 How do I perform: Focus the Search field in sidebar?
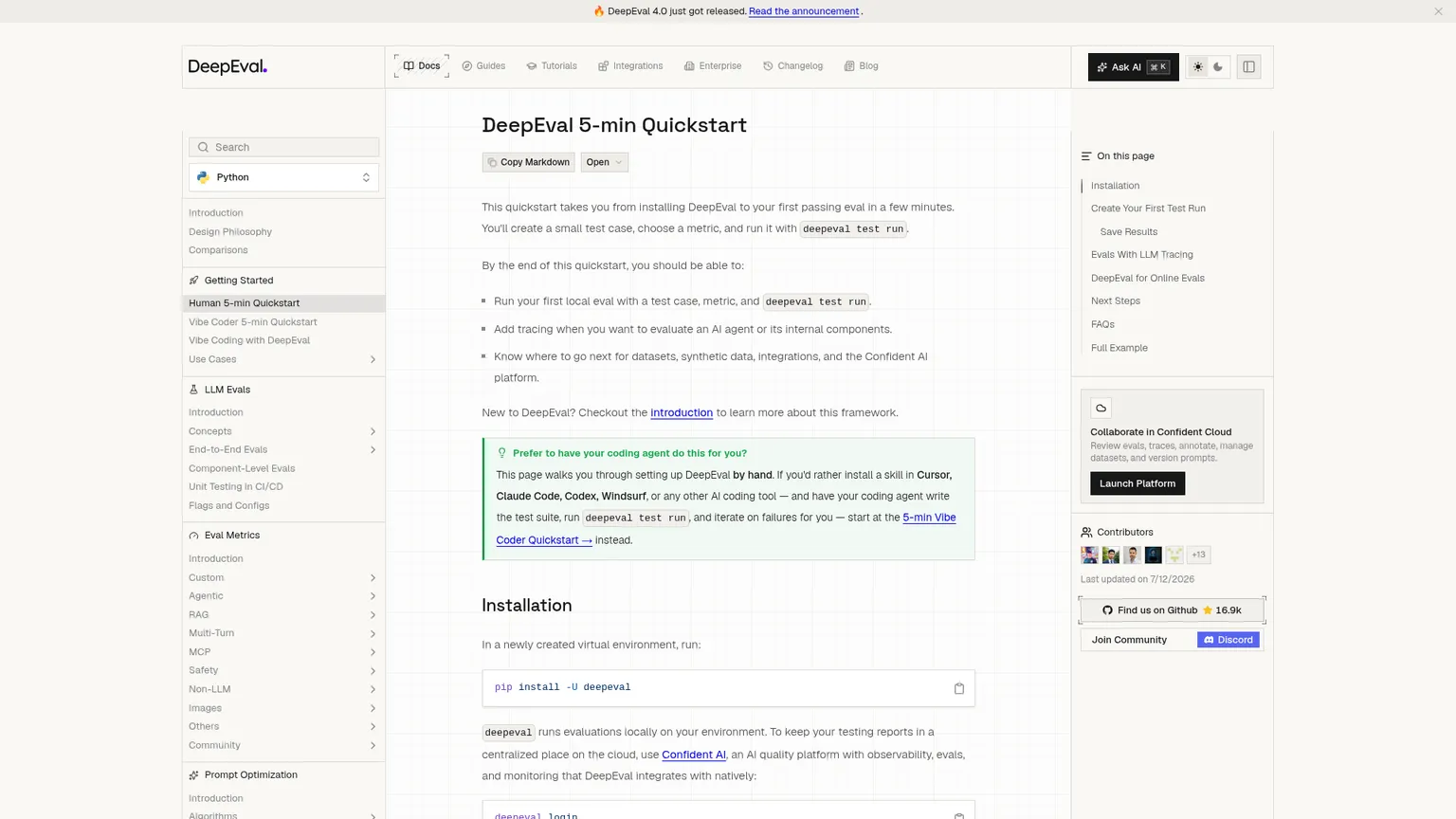click(283, 147)
